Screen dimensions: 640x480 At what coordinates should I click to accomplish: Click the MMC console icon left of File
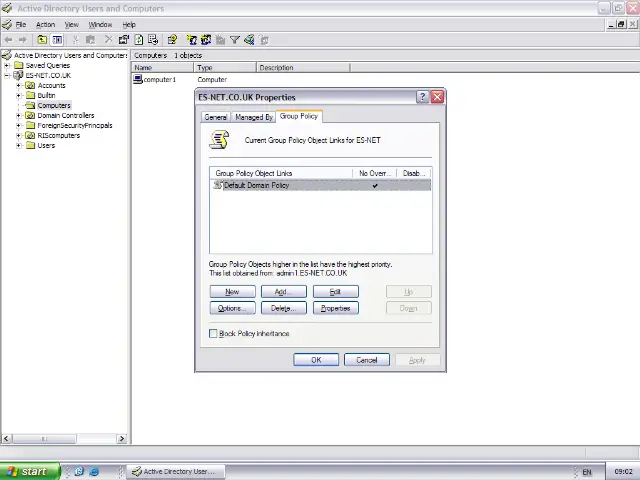click(x=7, y=24)
